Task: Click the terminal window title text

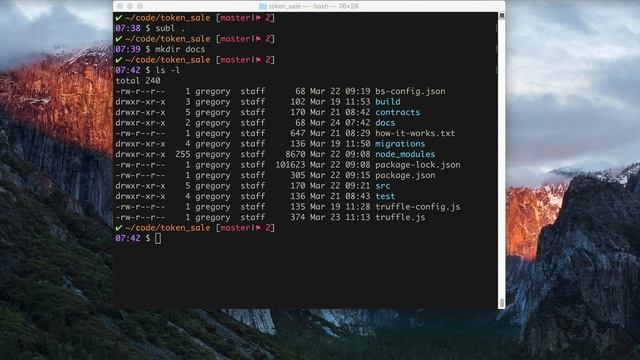Action: click(x=313, y=7)
